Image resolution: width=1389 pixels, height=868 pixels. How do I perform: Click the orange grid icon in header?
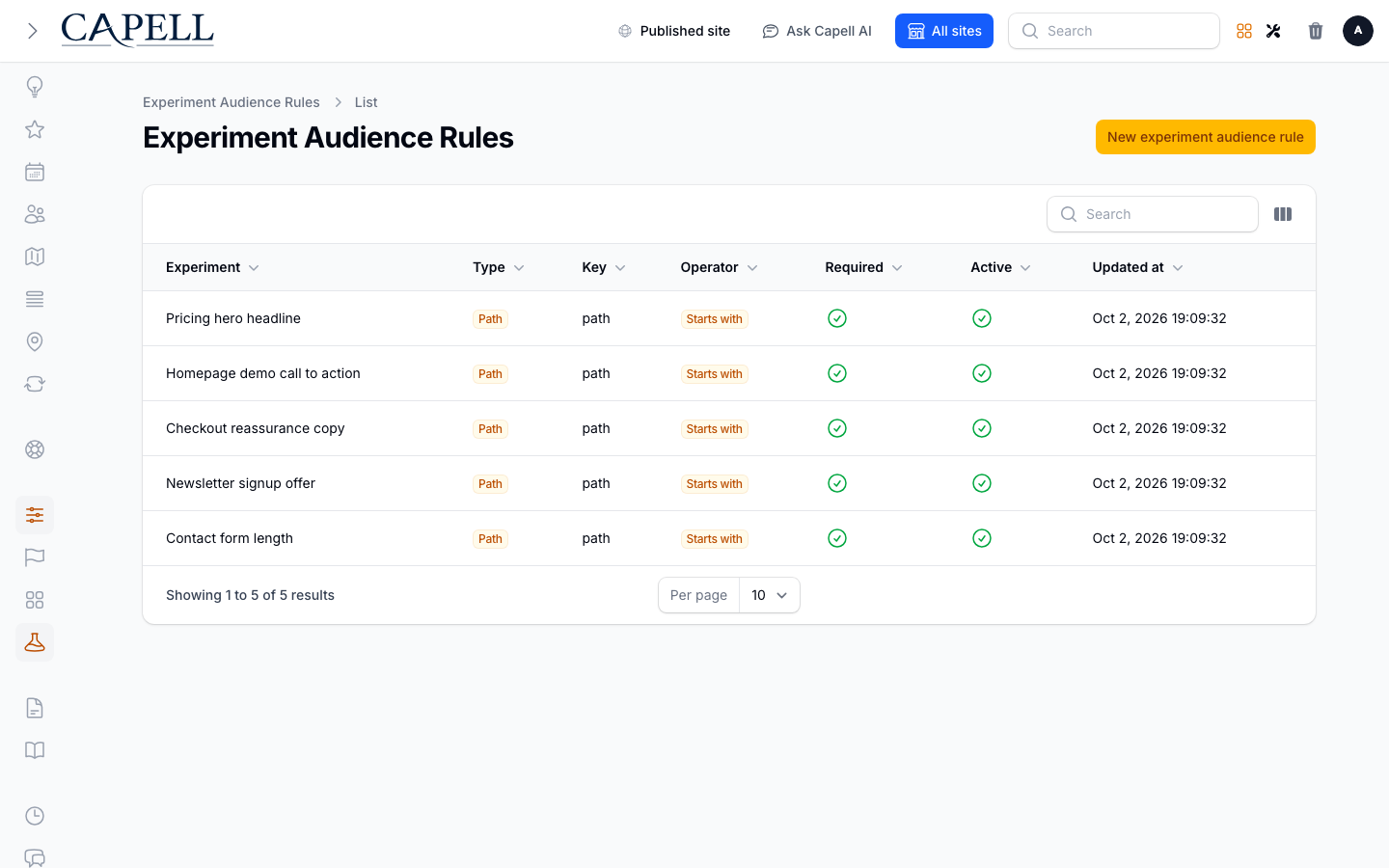click(x=1244, y=31)
